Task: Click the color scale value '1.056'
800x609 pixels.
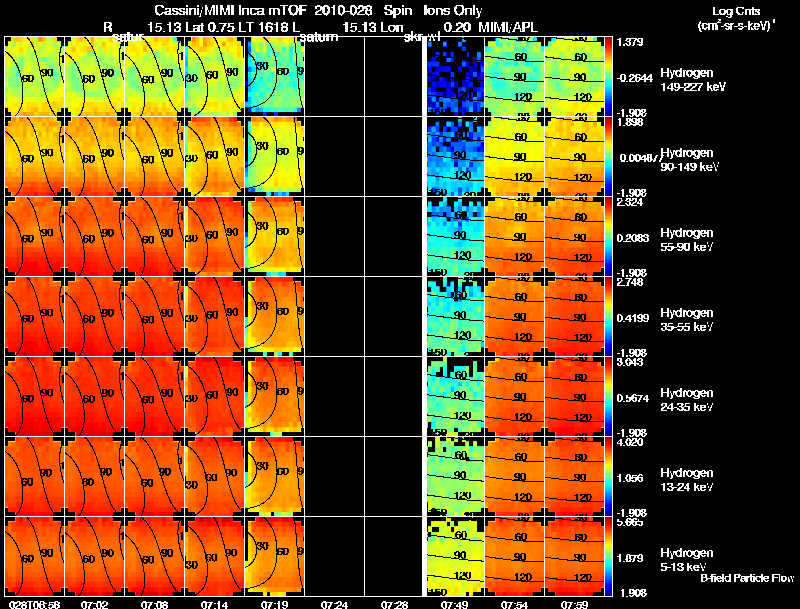Action: click(630, 478)
